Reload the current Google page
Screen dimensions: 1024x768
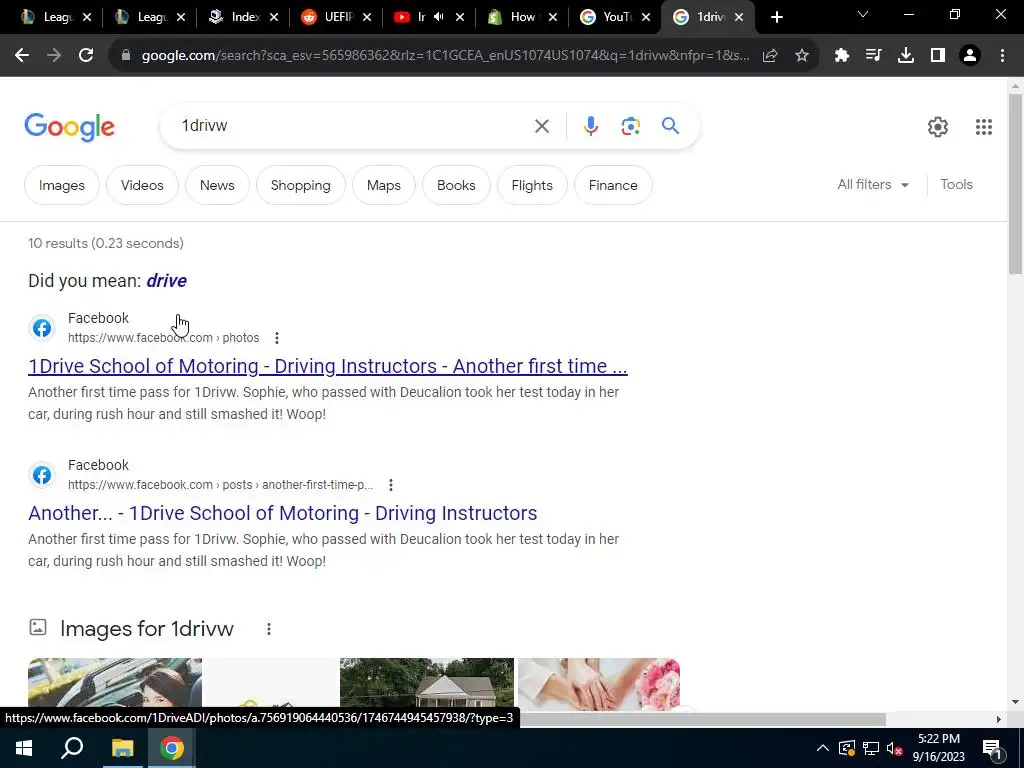click(86, 56)
